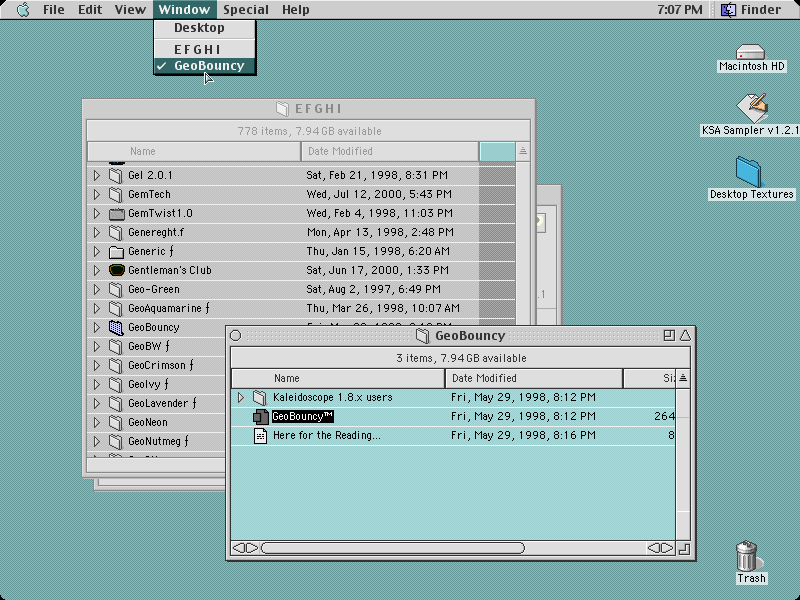Image resolution: width=800 pixels, height=600 pixels.
Task: Select the GeoIvy ƒ folder icon
Action: 116,385
